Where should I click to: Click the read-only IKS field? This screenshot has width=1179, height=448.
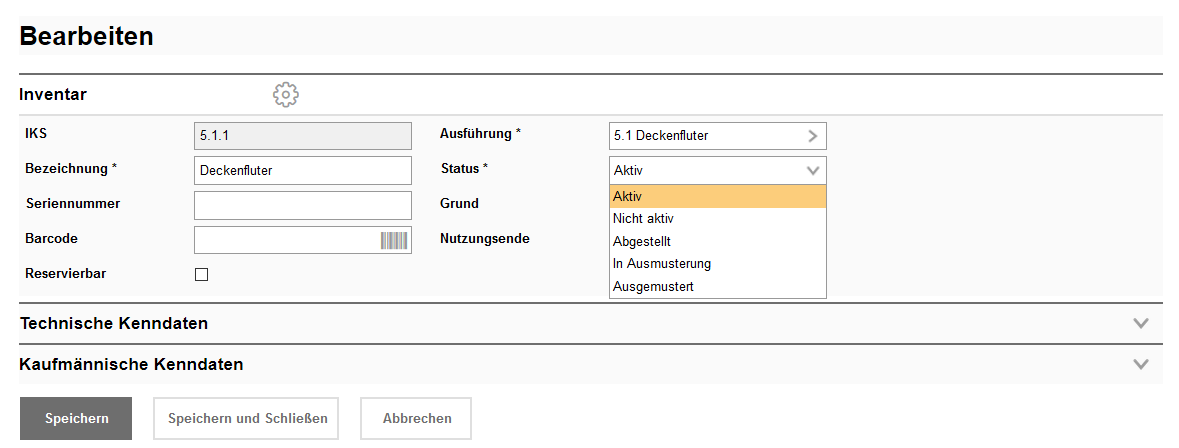pos(302,136)
